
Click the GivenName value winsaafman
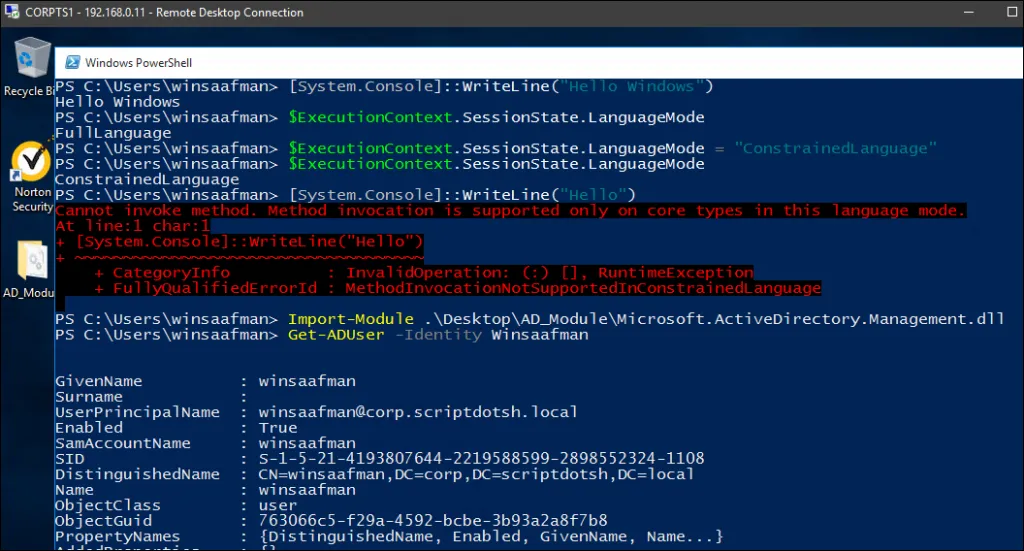click(x=307, y=381)
